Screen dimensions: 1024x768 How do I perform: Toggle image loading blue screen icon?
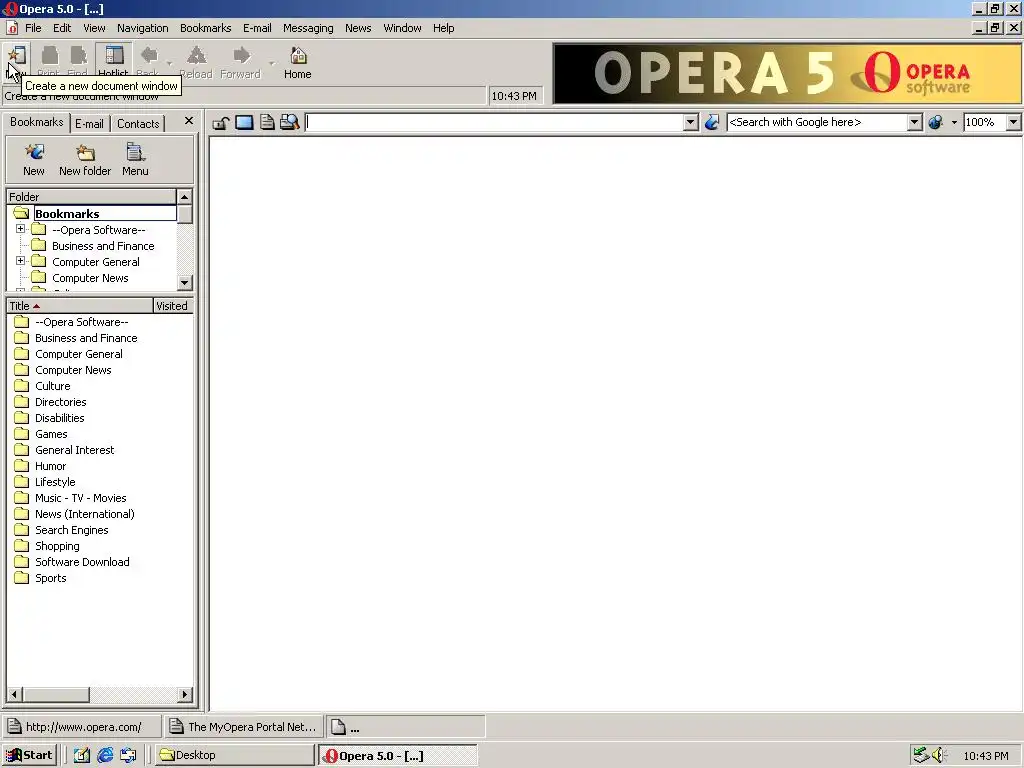(x=244, y=122)
